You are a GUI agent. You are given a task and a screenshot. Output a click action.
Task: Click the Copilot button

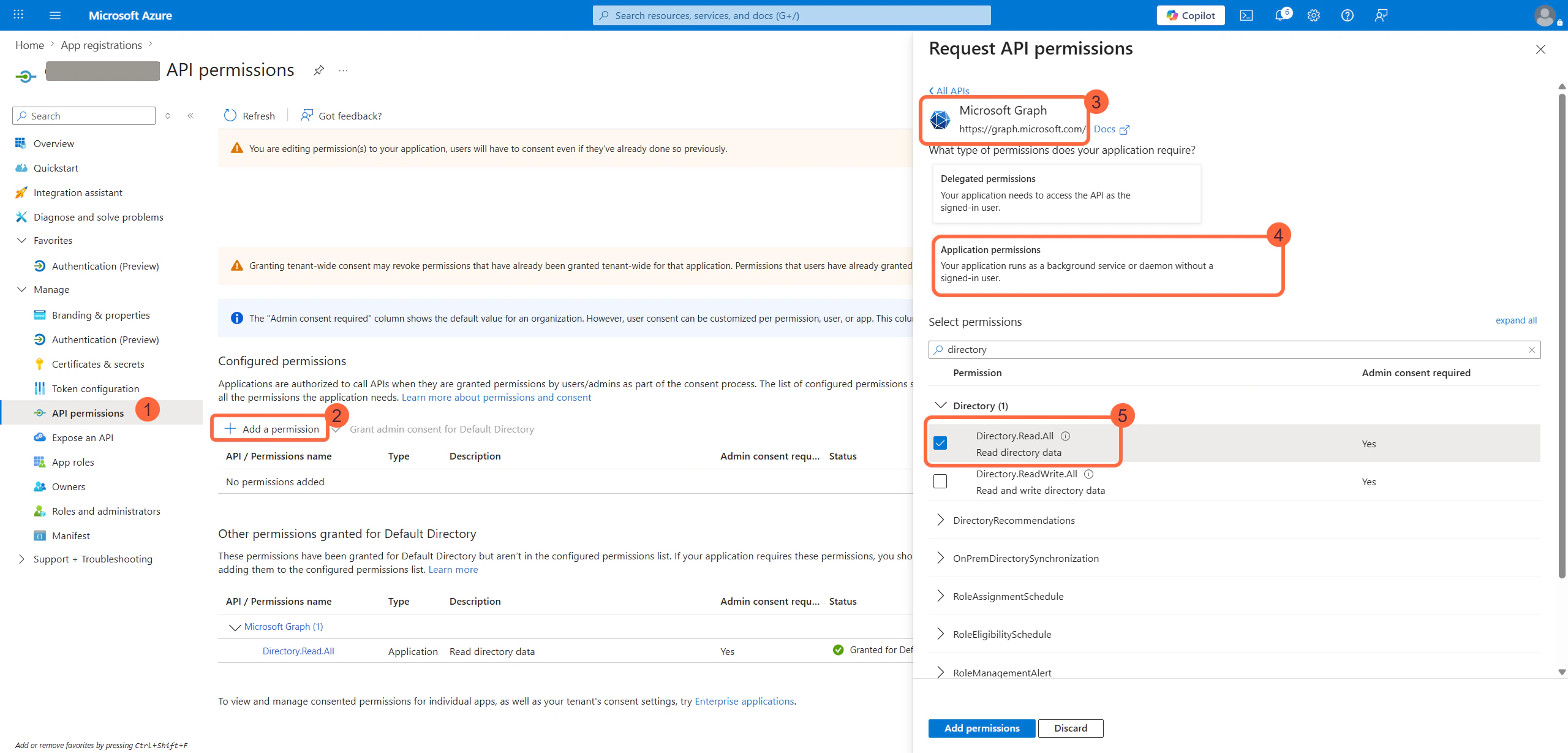pyautogui.click(x=1191, y=15)
